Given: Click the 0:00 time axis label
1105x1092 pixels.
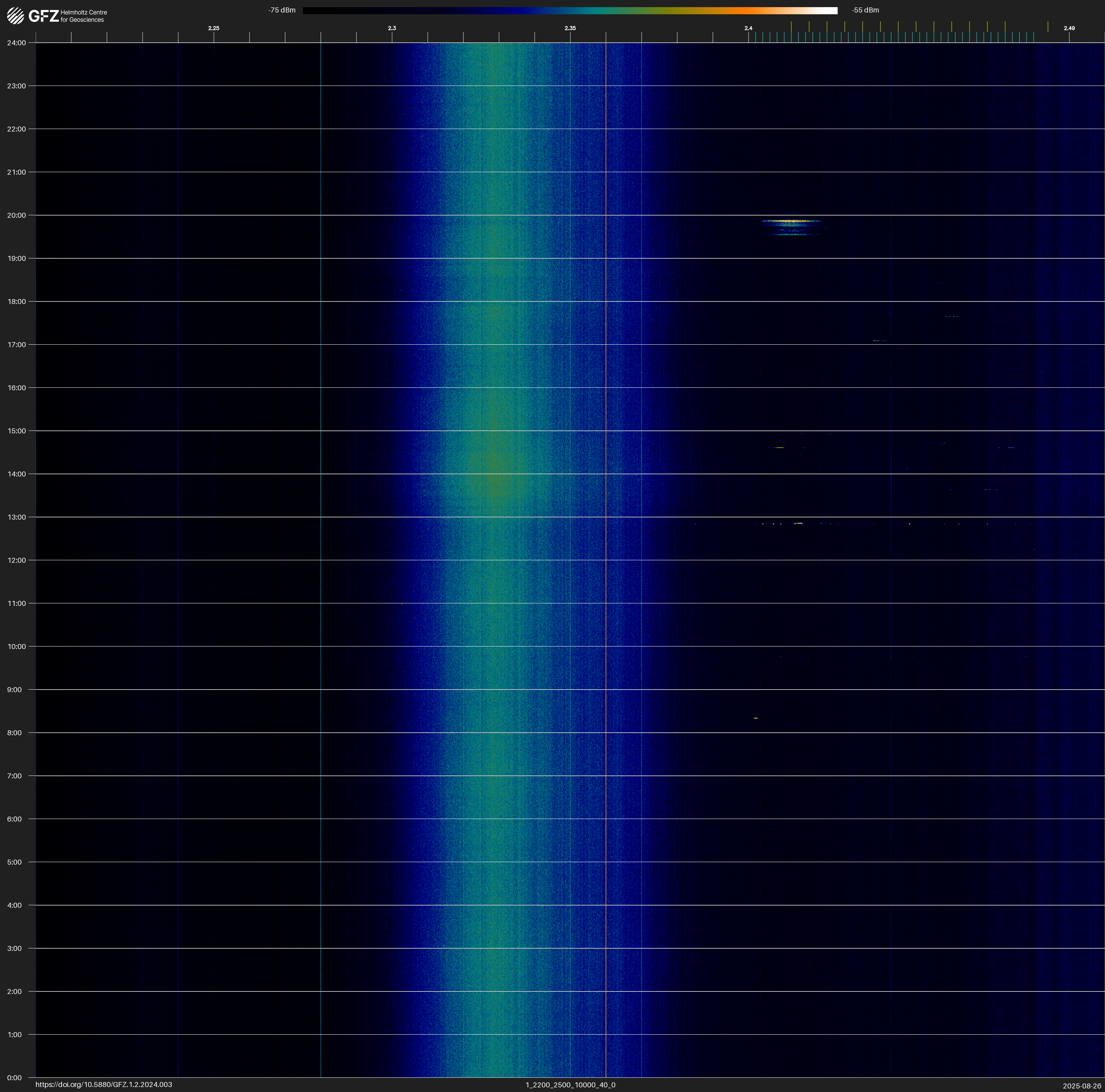Looking at the screenshot, I should pyautogui.click(x=14, y=1078).
